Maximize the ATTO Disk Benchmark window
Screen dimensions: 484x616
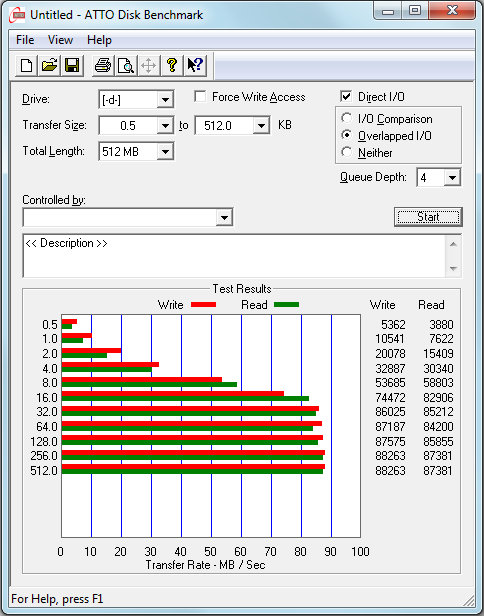coord(415,11)
